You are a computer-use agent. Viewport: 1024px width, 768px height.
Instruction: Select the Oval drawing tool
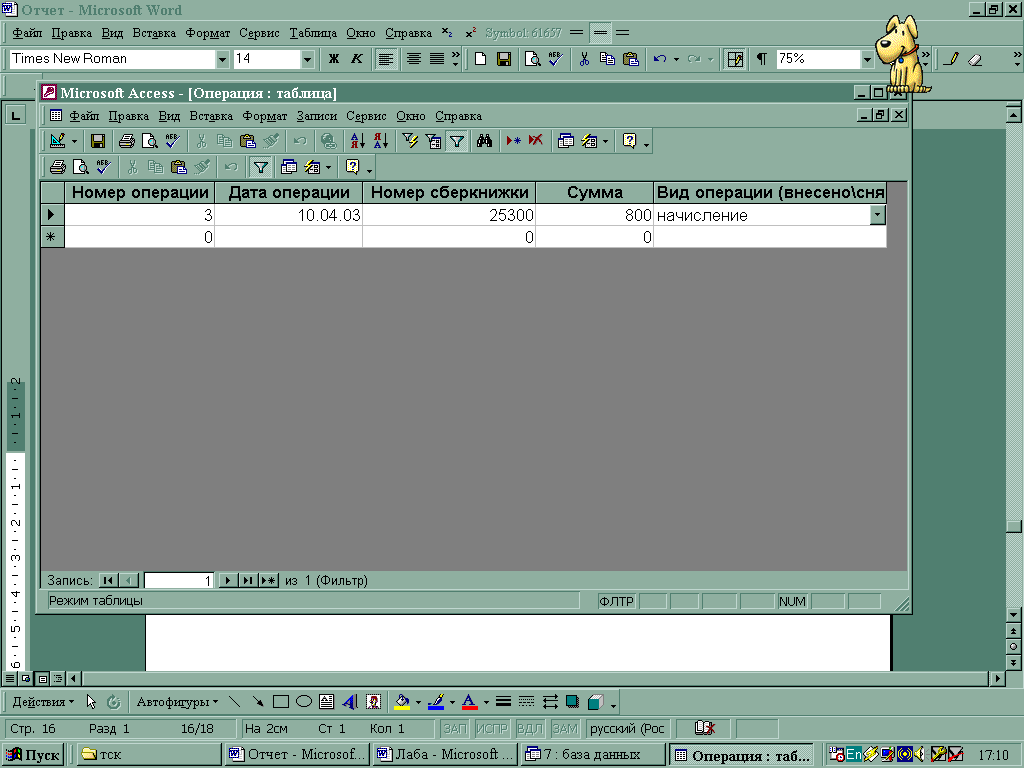pos(304,702)
